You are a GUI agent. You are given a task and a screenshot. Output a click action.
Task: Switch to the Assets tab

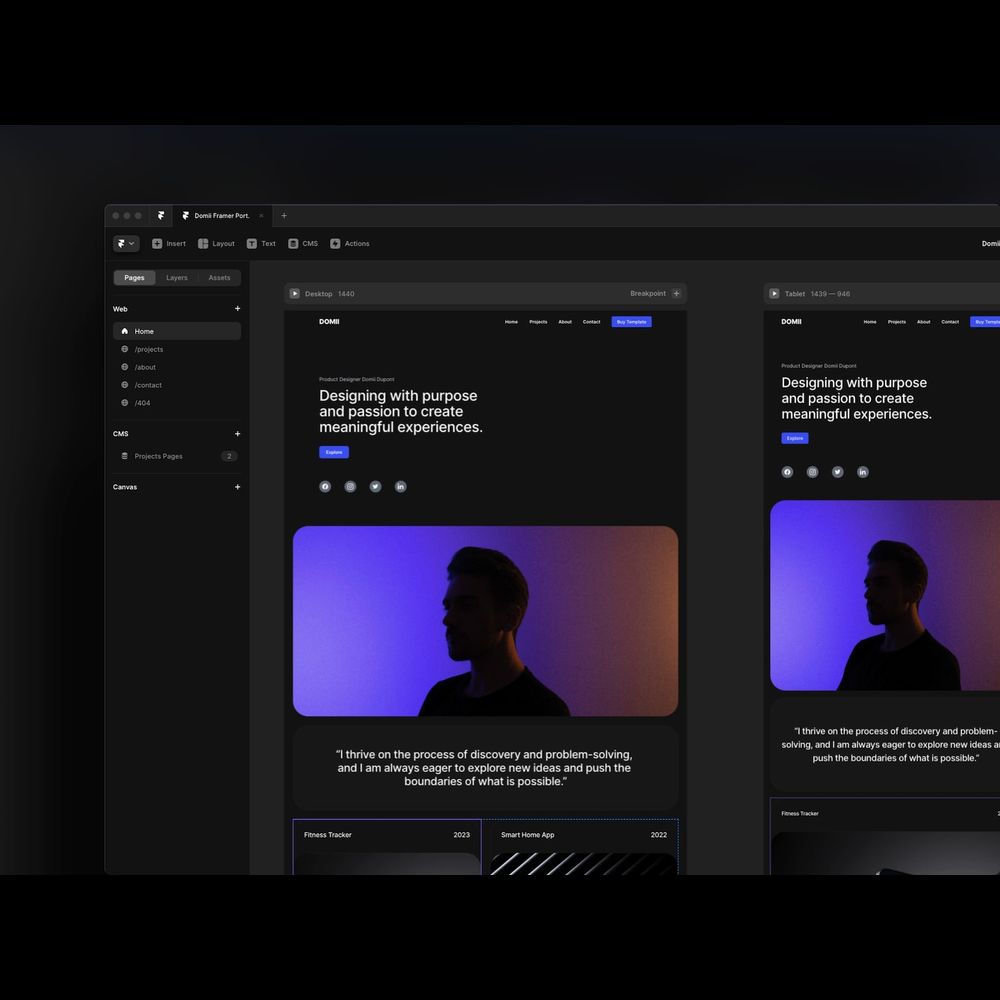pos(219,278)
